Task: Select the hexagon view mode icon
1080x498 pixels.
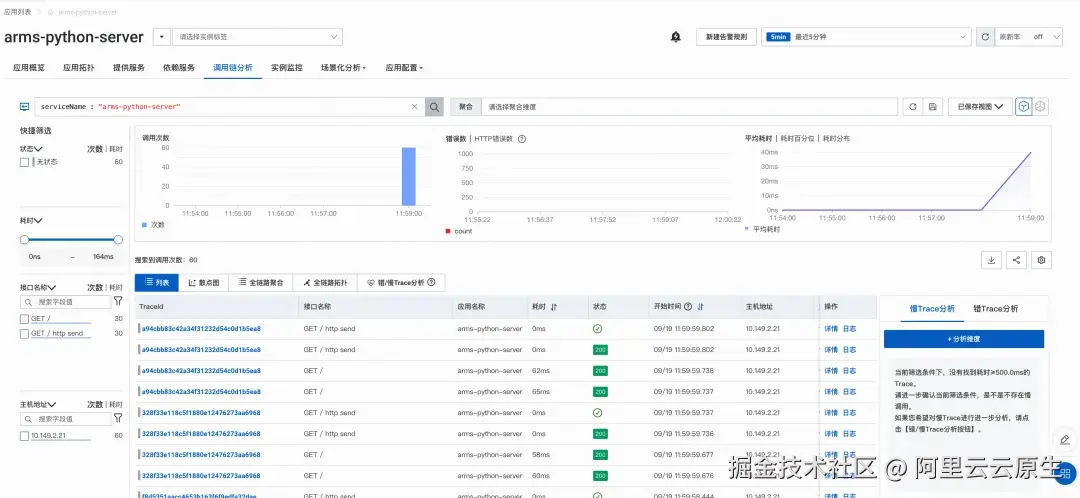Action: [1024, 107]
